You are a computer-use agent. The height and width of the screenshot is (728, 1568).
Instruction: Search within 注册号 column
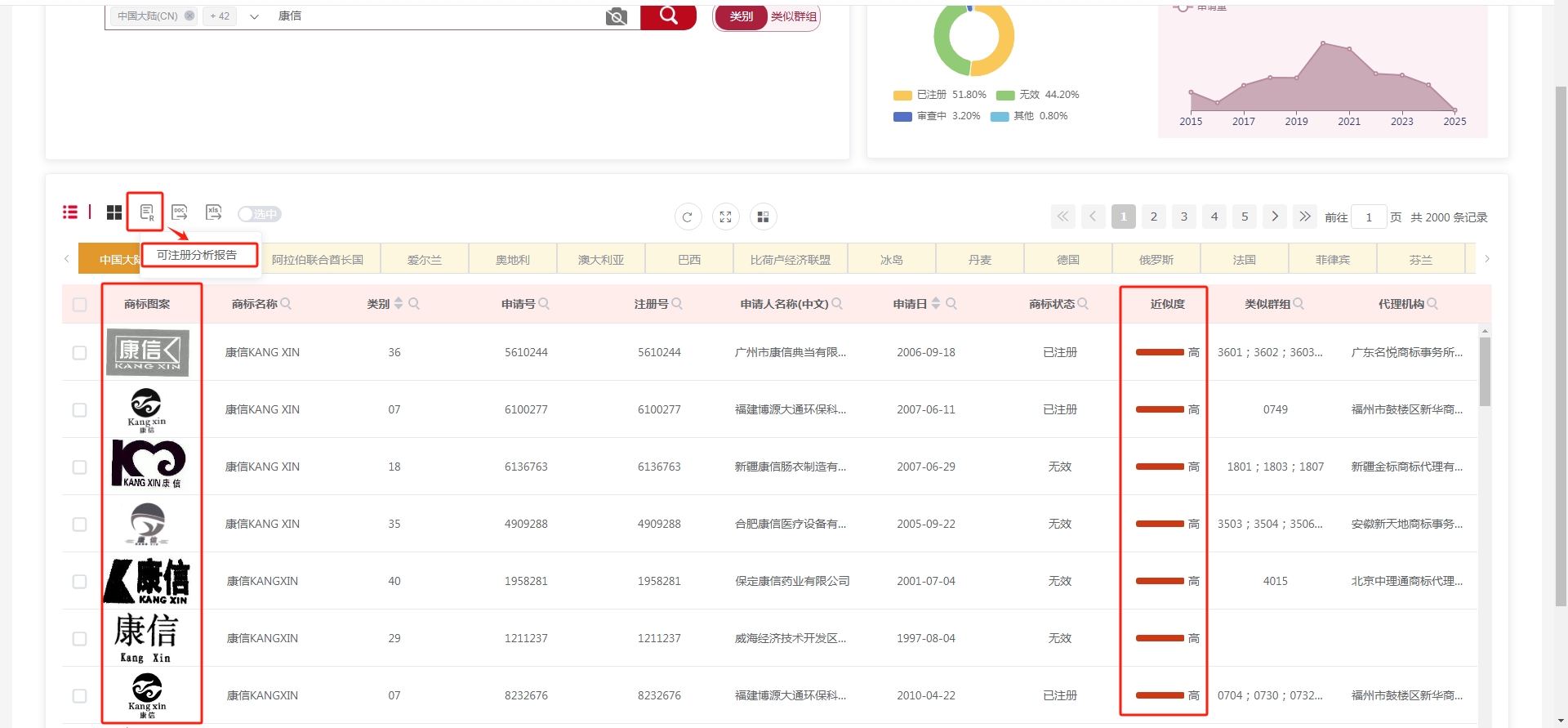pyautogui.click(x=677, y=303)
